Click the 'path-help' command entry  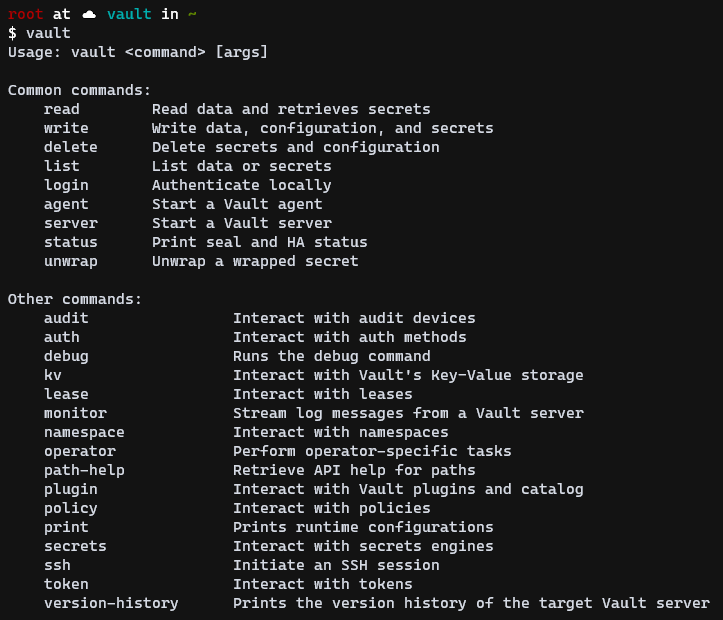click(84, 470)
